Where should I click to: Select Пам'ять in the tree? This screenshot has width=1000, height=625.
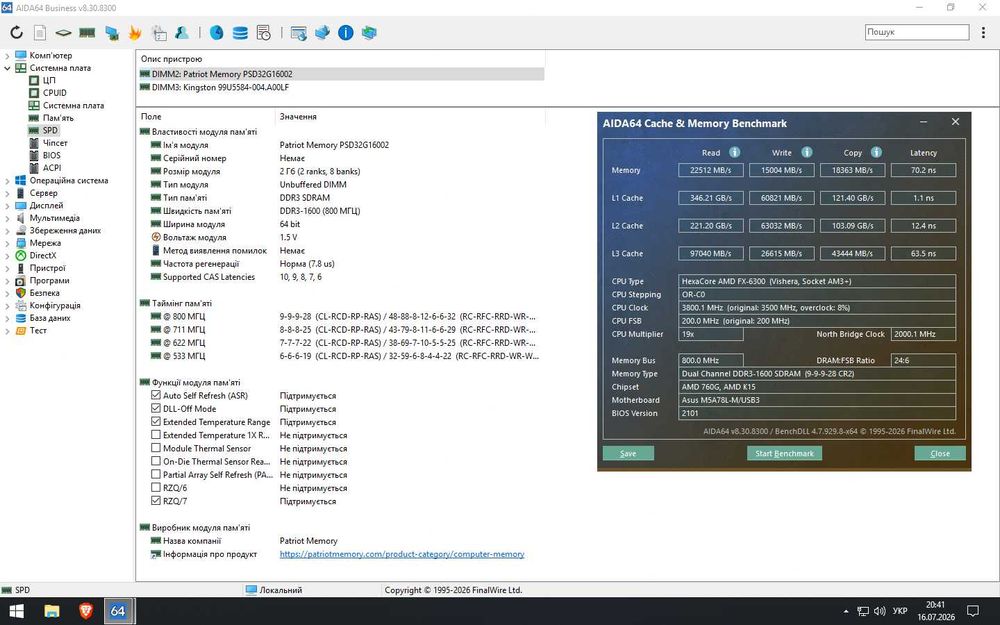tap(58, 118)
